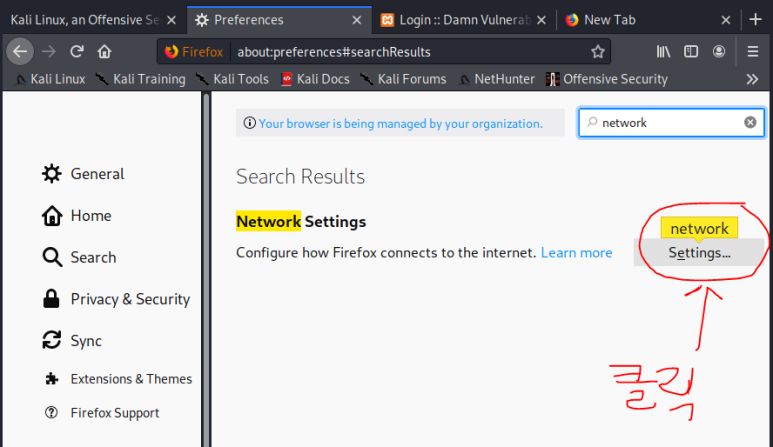Image resolution: width=773 pixels, height=447 pixels.
Task: Switch to the Preferences tab
Action: (x=279, y=20)
